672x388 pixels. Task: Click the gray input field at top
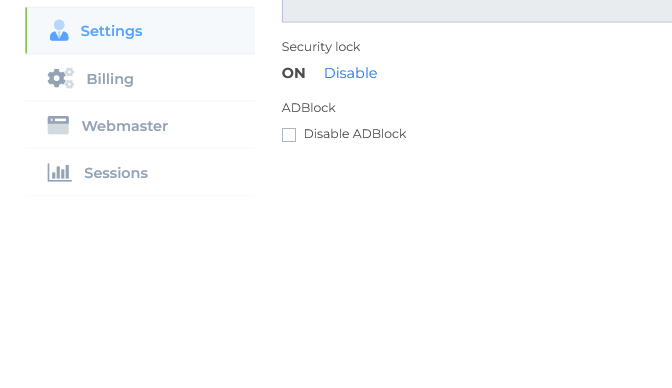click(477, 10)
